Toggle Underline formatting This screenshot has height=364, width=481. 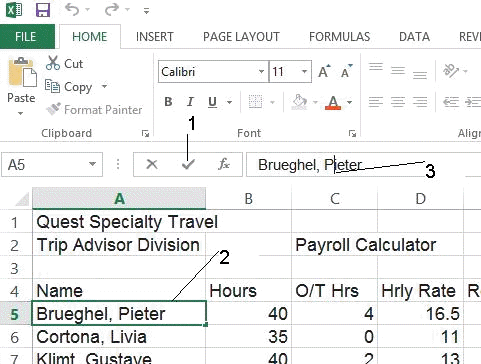[x=212, y=102]
